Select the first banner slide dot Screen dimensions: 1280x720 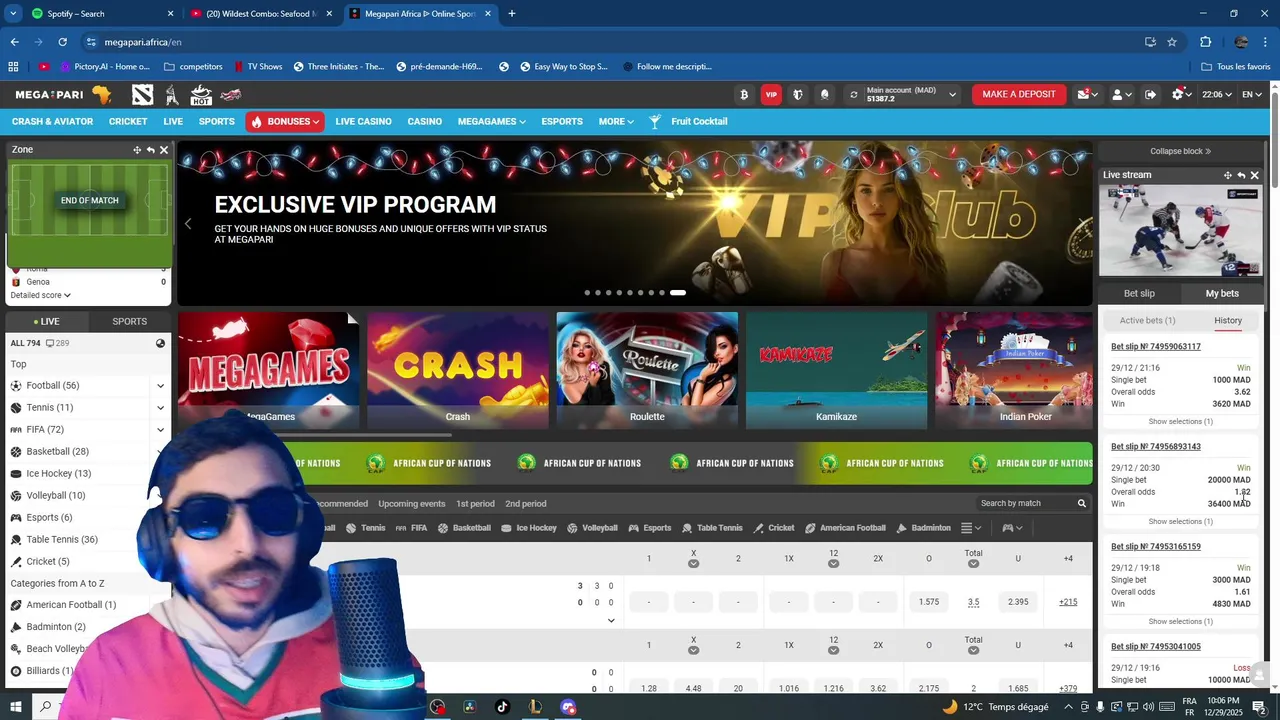tap(587, 293)
